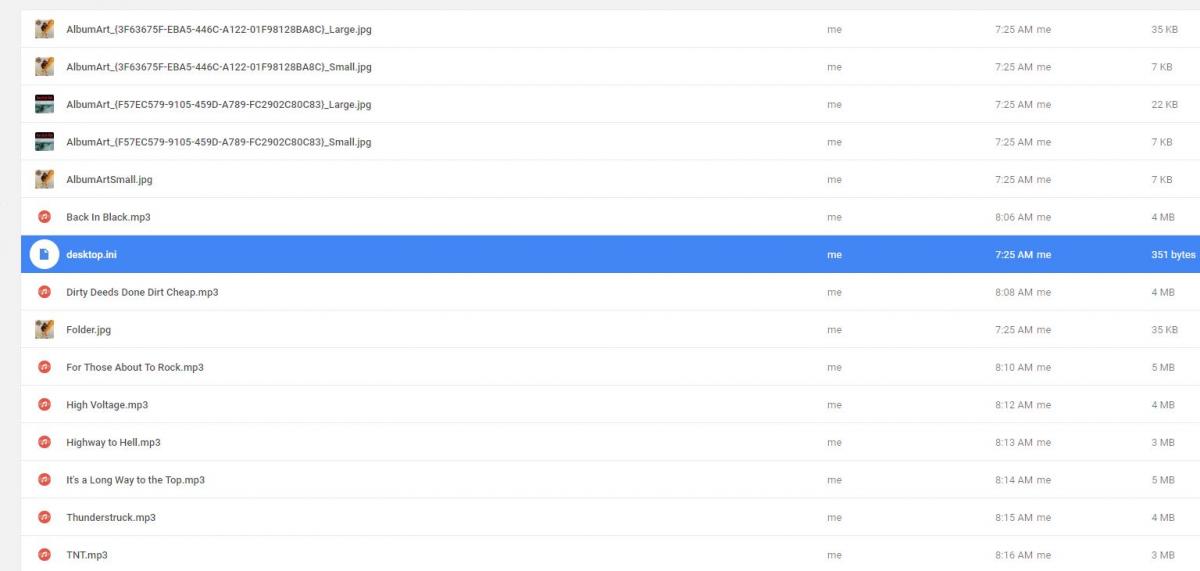Click the 8:12 AM modified time
The image size is (1200, 571).
[x=1014, y=405]
